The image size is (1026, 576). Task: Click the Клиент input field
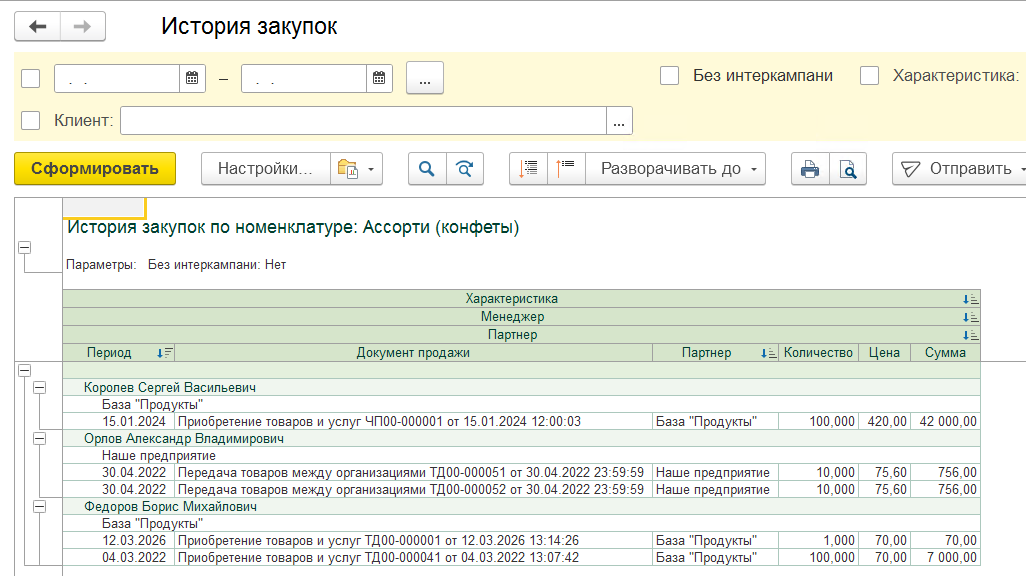coord(363,121)
